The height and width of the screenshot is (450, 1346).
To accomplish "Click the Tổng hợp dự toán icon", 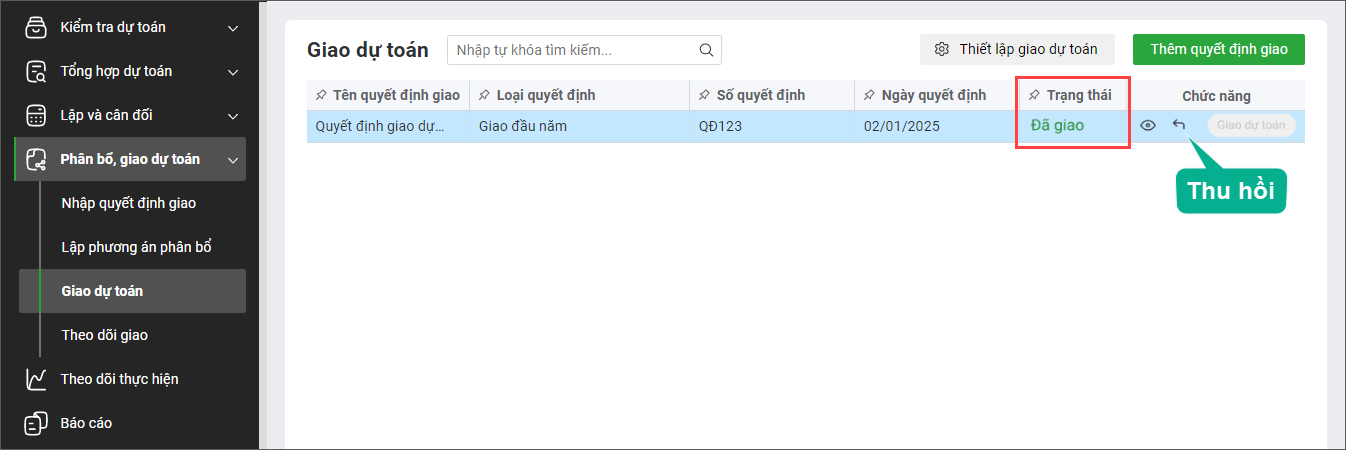I will tap(36, 71).
